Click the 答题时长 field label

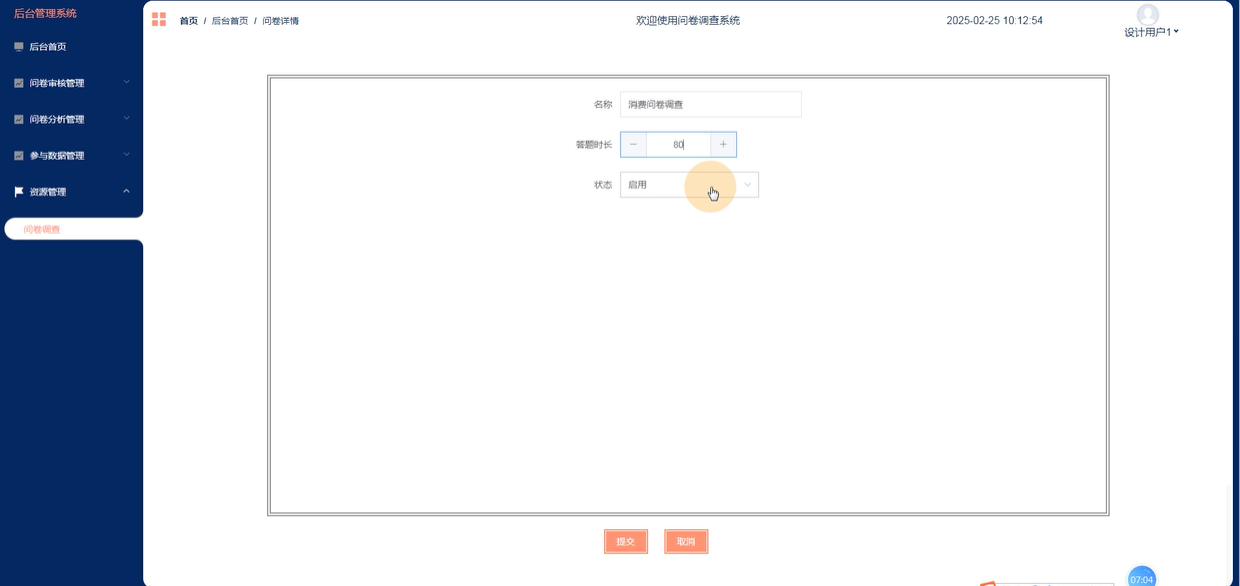(594, 145)
